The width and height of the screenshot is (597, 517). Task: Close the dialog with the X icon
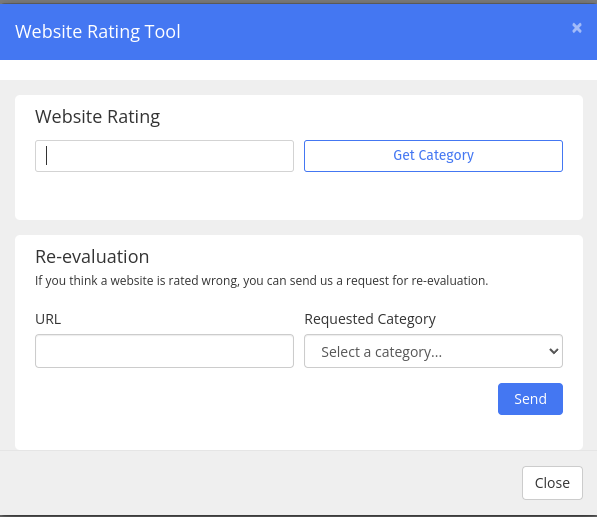(x=576, y=28)
